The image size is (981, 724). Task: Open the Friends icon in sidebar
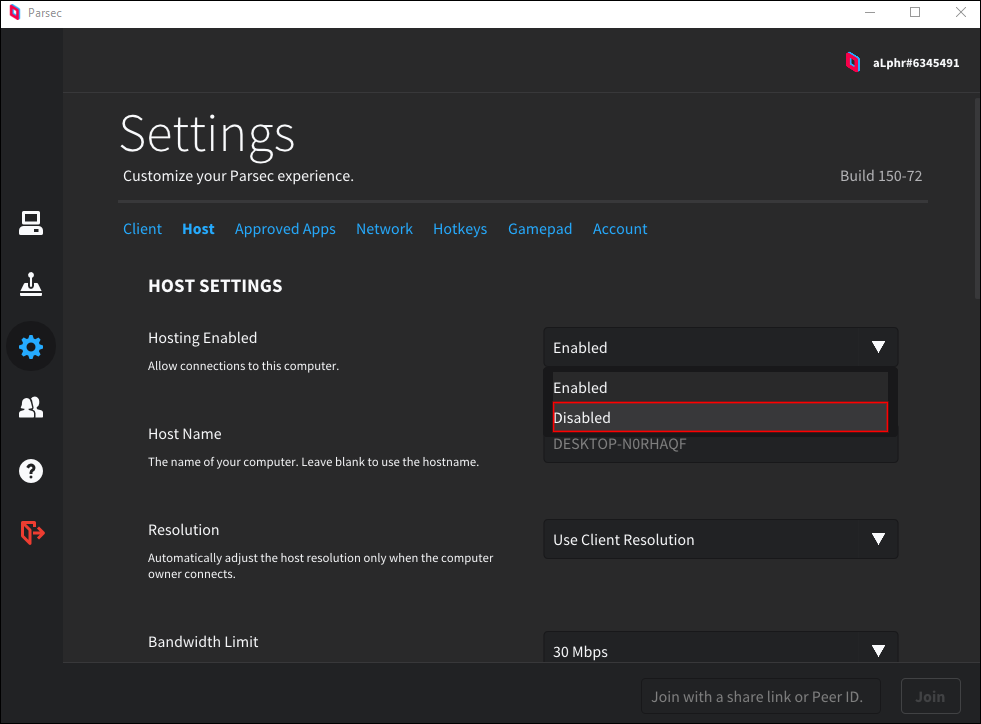click(x=31, y=408)
